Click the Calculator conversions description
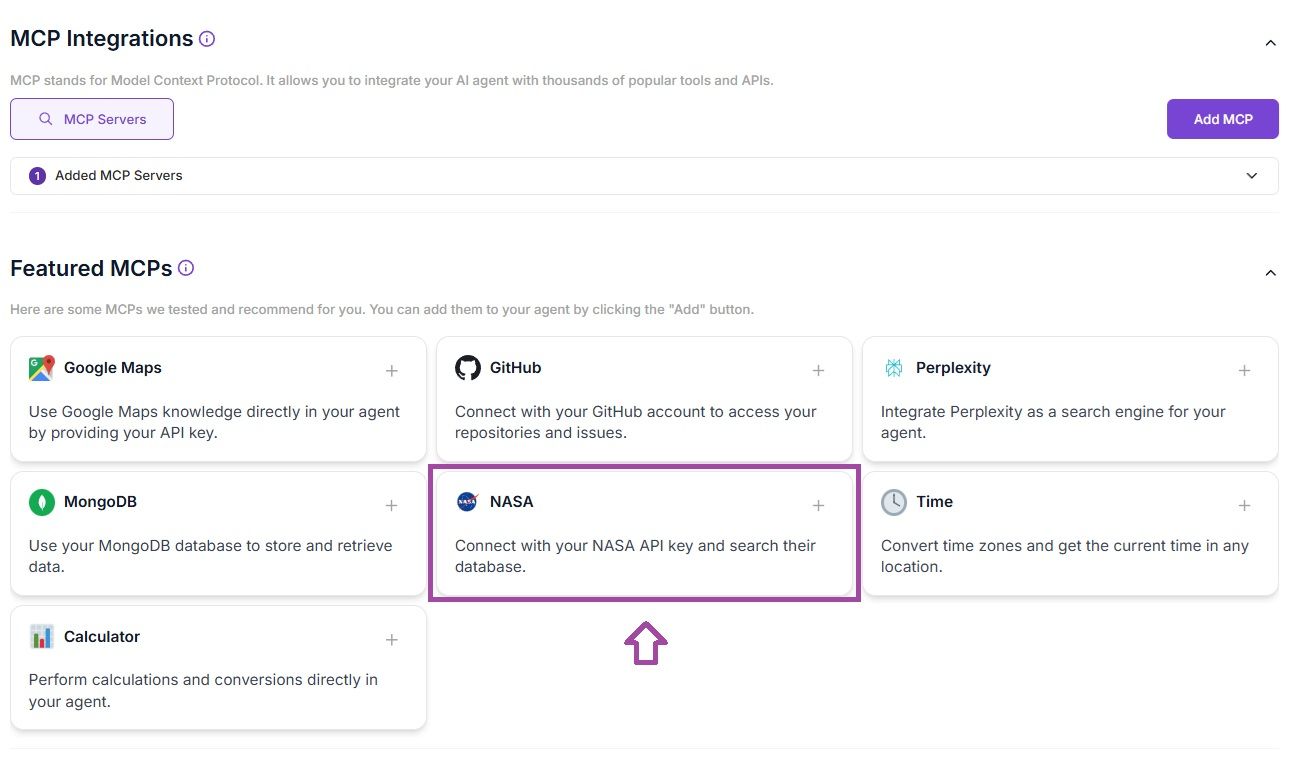This screenshot has width=1291, height=775. point(203,691)
